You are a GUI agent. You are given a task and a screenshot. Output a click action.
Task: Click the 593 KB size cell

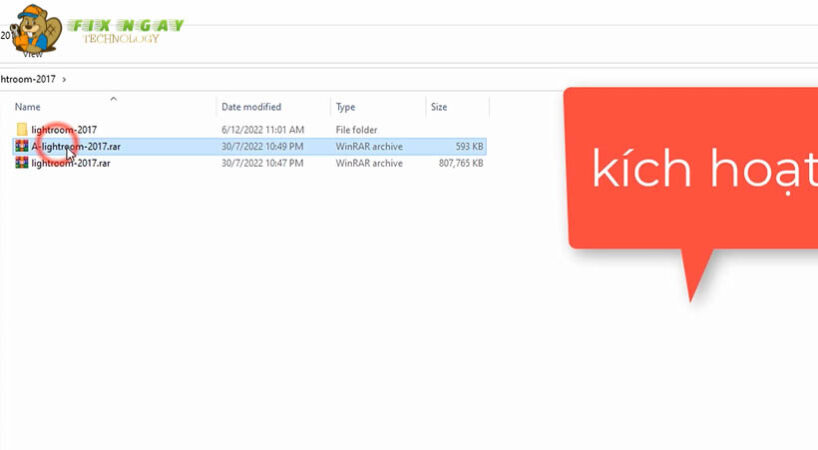(x=468, y=146)
